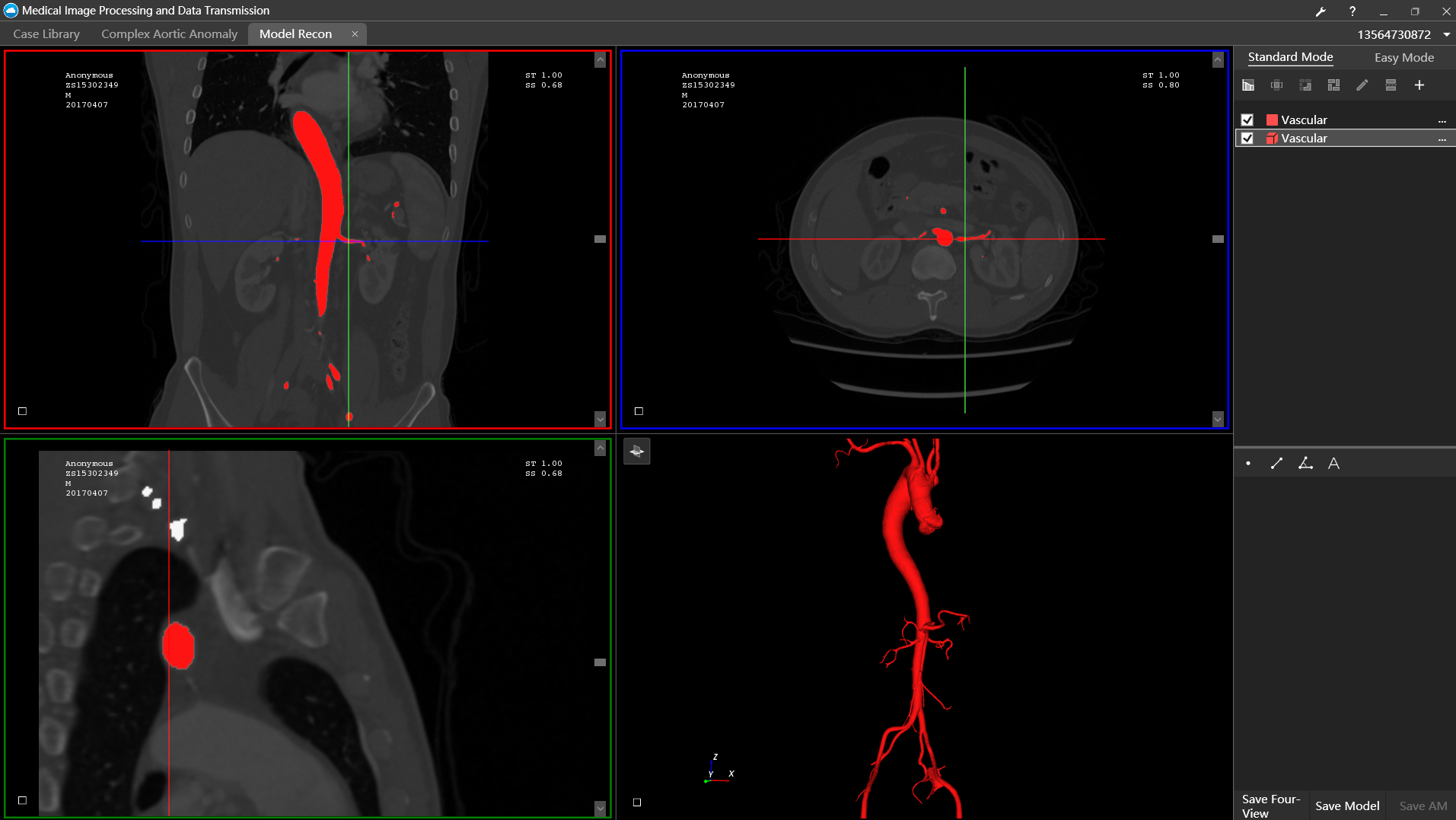Select the layer merge tool
Image resolution: width=1456 pixels, height=820 pixels.
1391,85
